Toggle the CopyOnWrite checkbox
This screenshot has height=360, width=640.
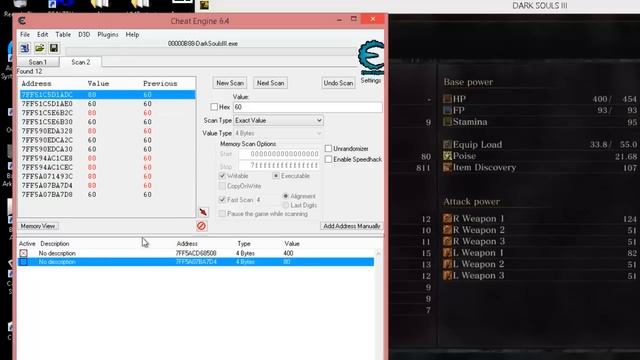point(222,186)
